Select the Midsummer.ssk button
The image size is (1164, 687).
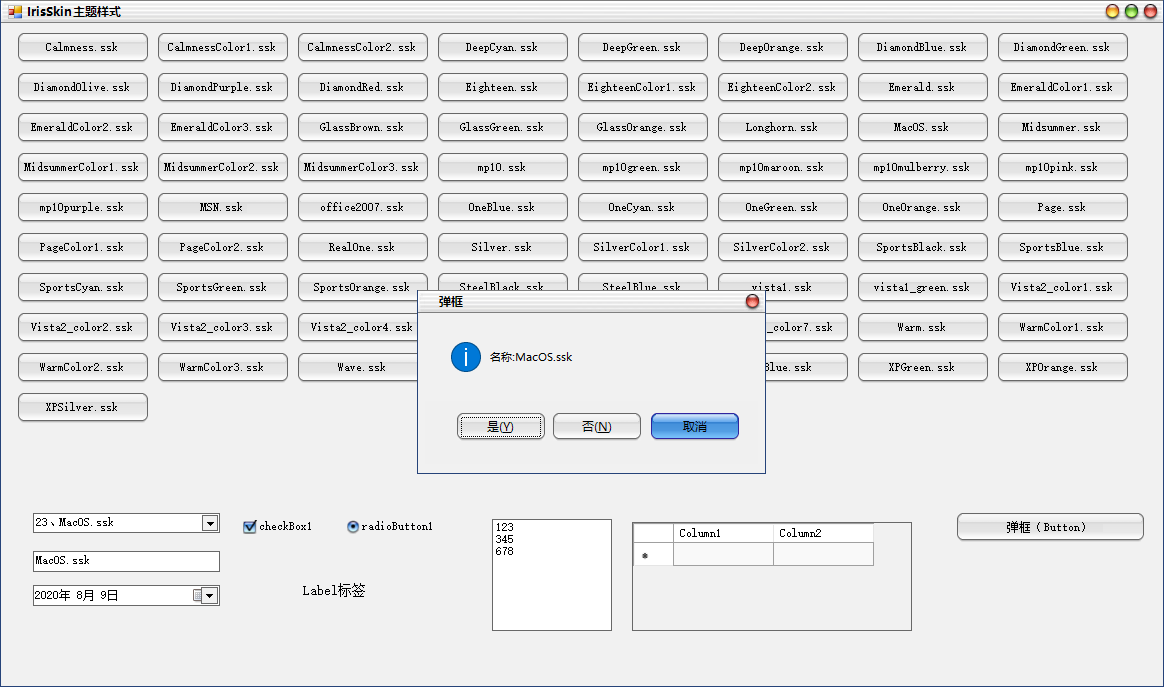pyautogui.click(x=1062, y=127)
